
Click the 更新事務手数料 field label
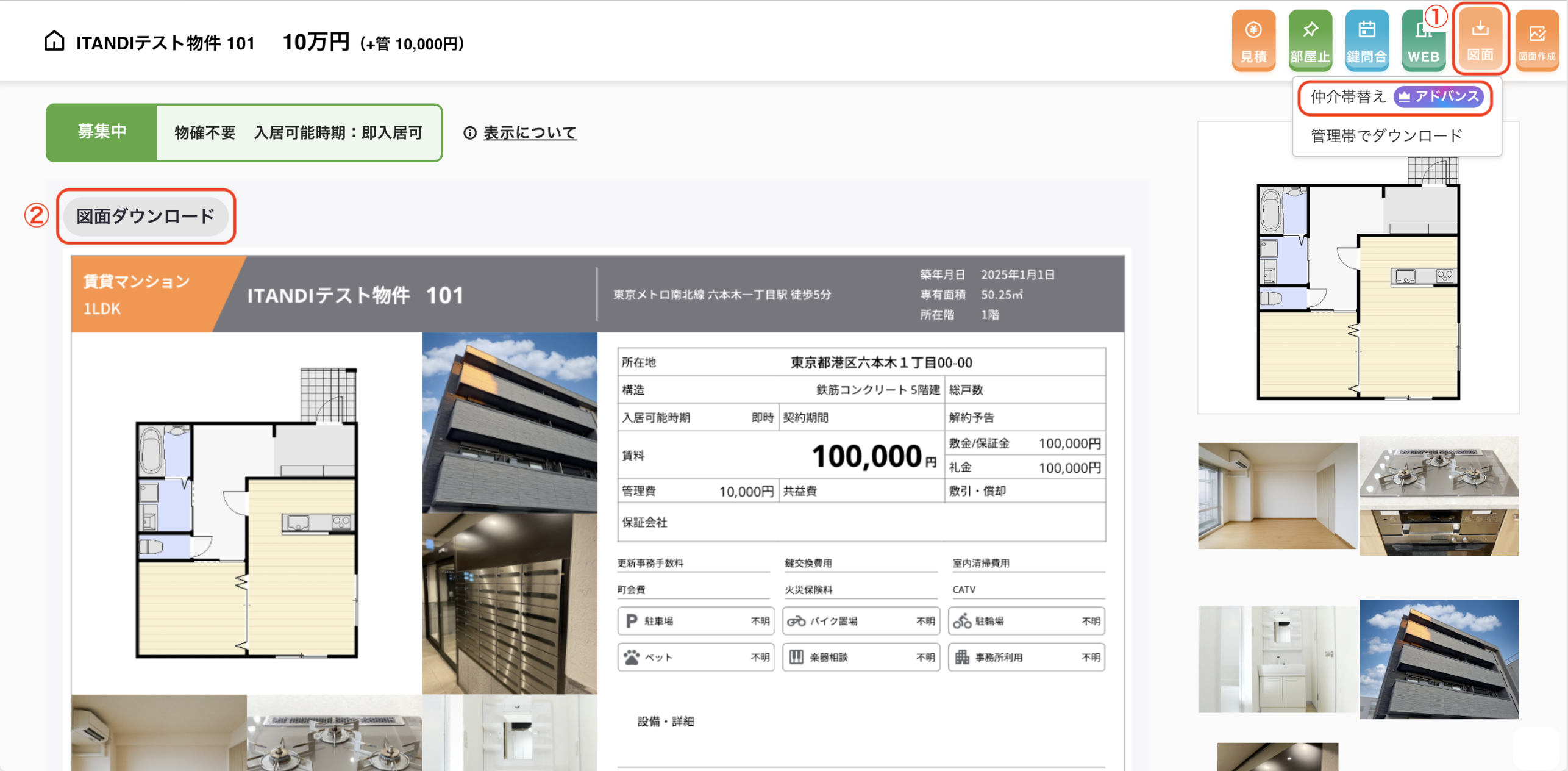coord(650,562)
